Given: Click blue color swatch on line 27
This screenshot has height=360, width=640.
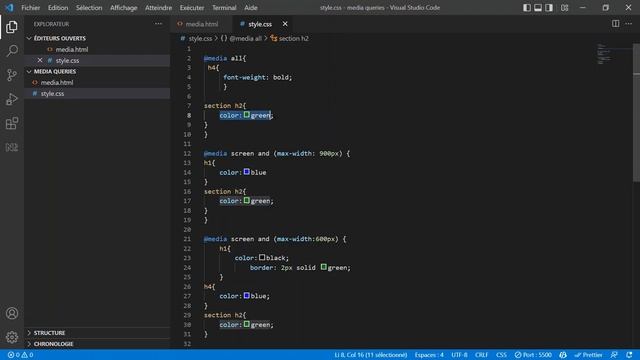Looking at the screenshot, I should click(247, 295).
